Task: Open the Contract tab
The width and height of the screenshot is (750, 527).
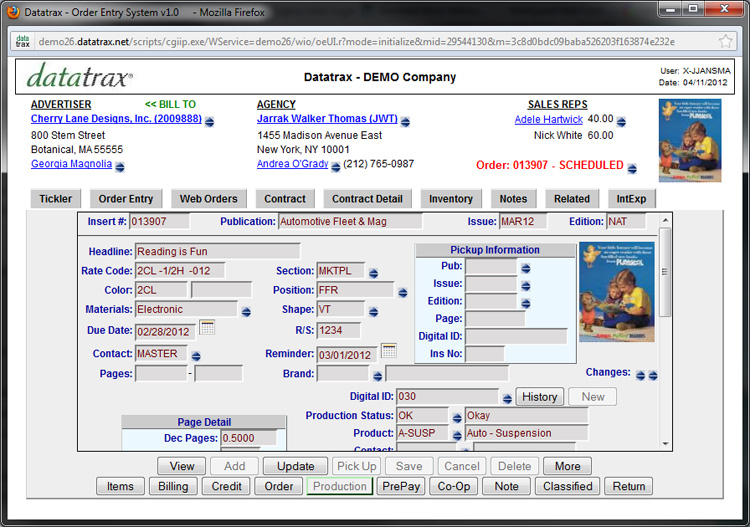Action: tap(285, 199)
